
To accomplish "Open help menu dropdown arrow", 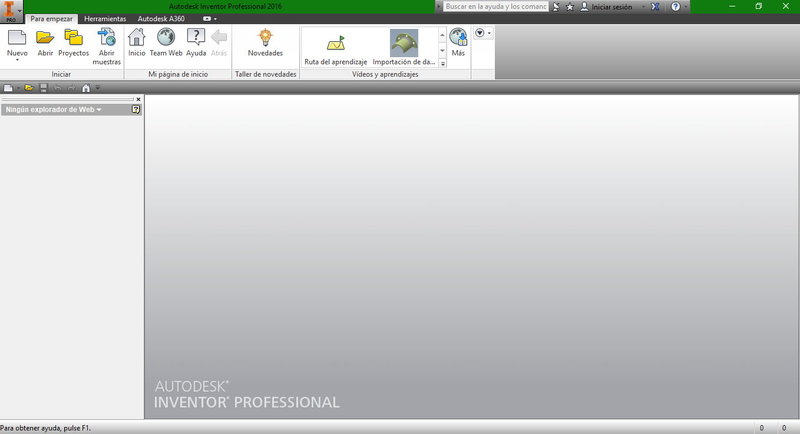I will [686, 7].
